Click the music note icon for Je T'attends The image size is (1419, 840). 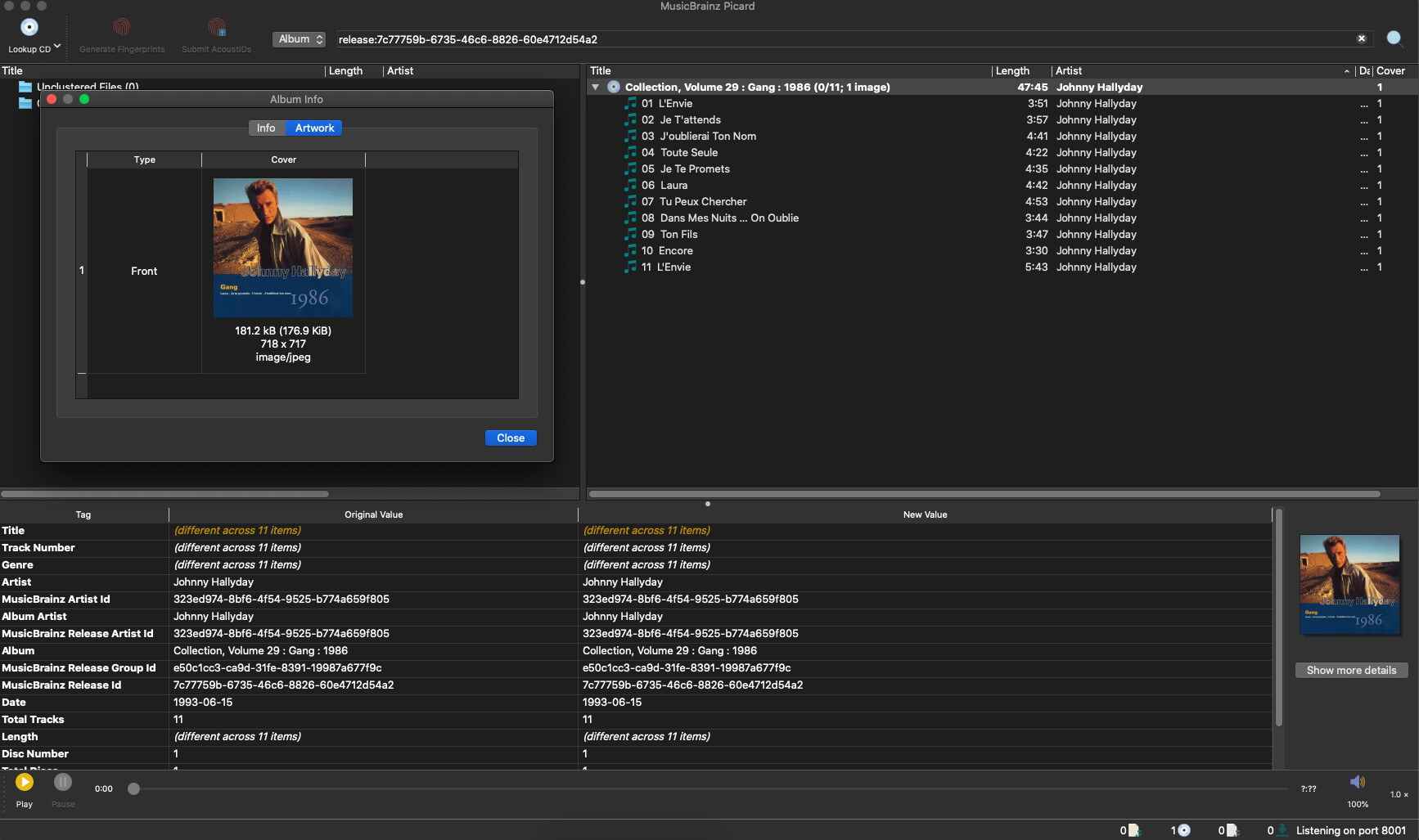point(630,119)
